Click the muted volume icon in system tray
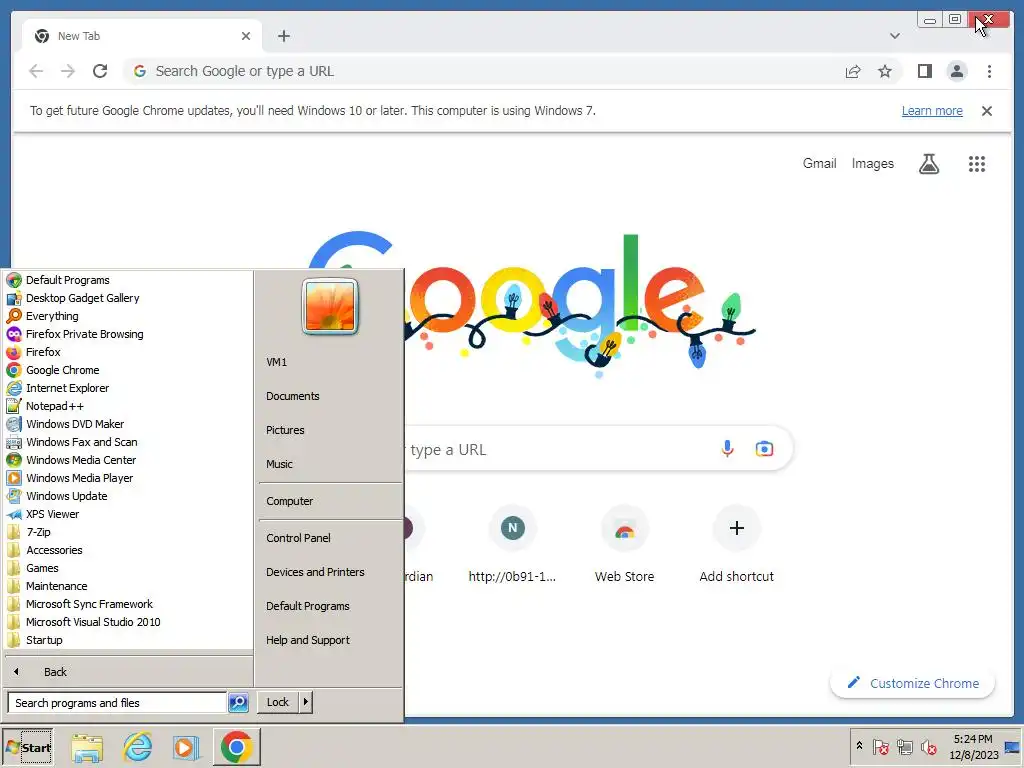This screenshot has height=768, width=1024. pos(928,746)
